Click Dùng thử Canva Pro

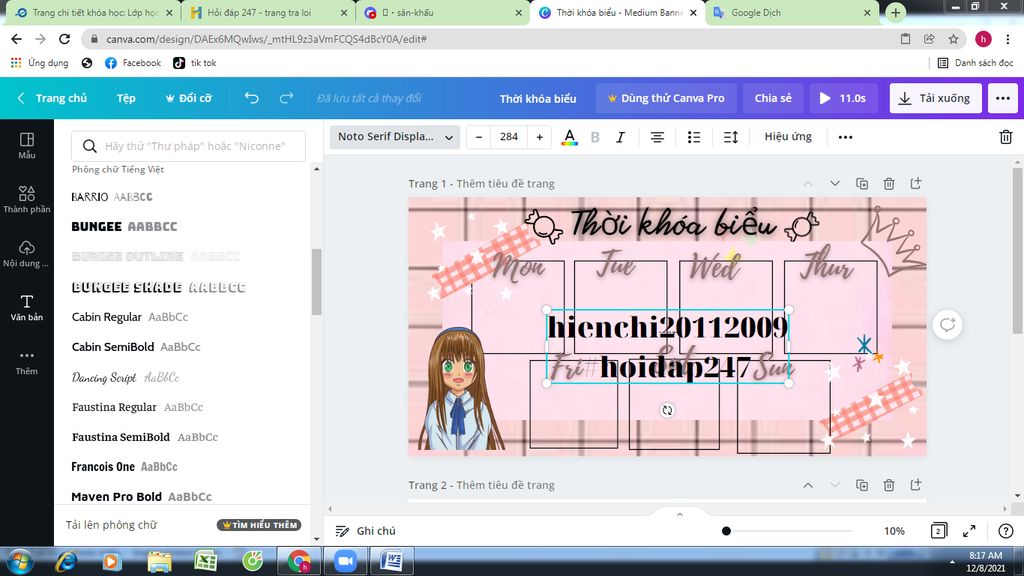coord(666,98)
